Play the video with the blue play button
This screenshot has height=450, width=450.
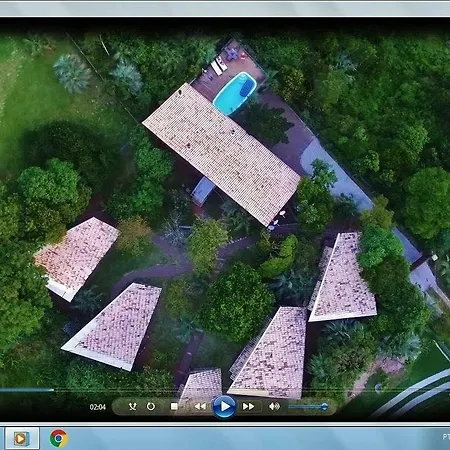pyautogui.click(x=224, y=406)
